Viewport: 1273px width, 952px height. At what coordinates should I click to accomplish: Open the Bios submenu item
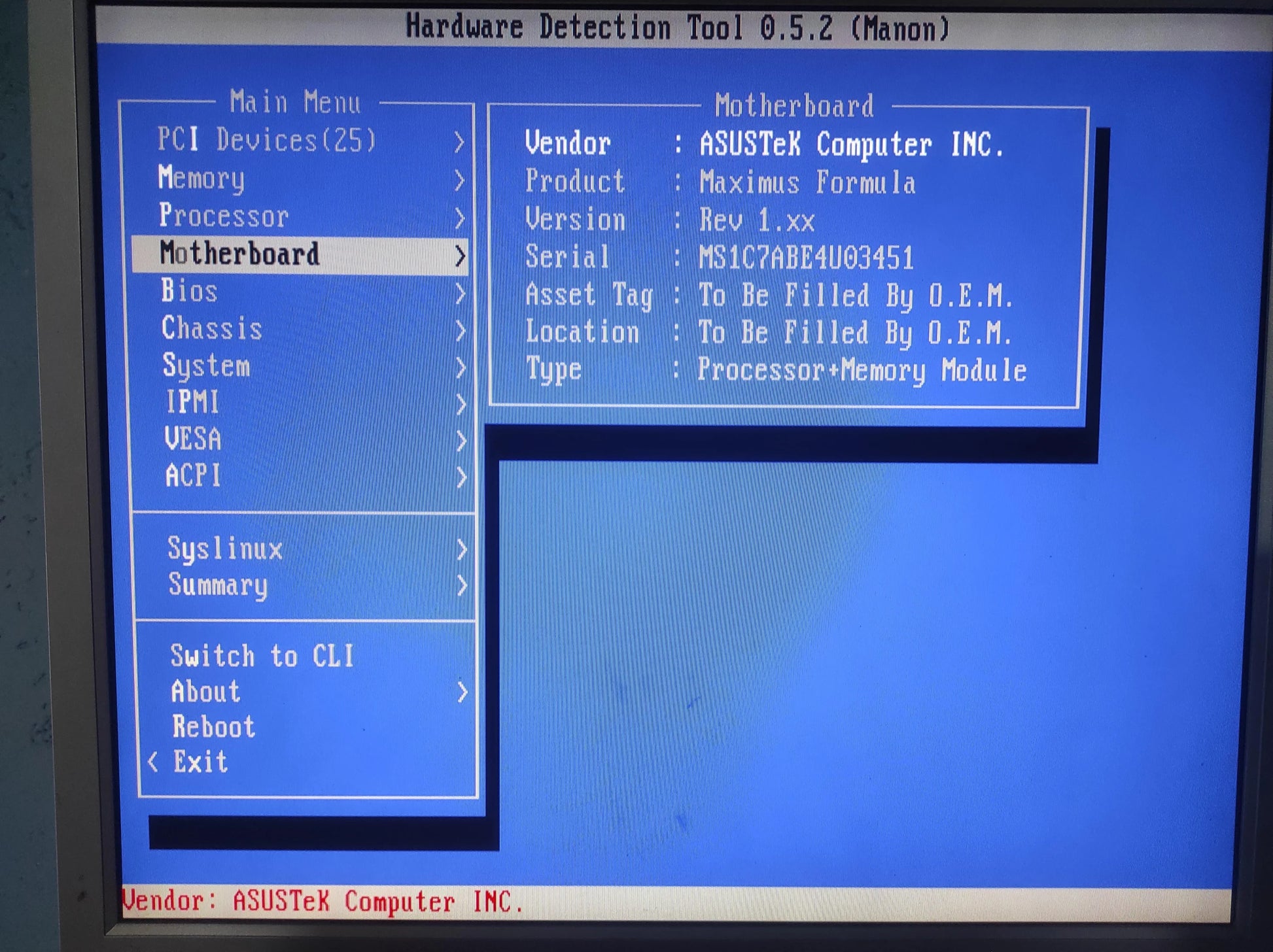pos(190,291)
